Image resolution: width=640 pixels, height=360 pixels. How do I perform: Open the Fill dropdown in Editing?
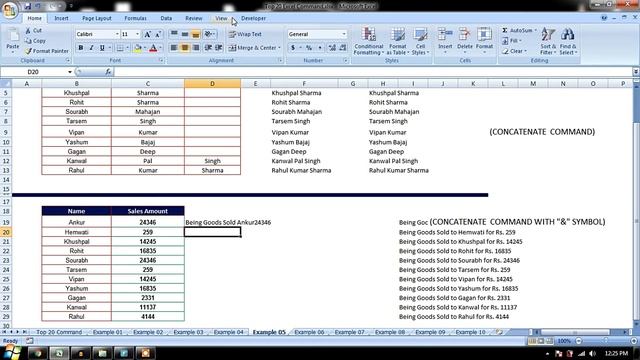click(511, 41)
